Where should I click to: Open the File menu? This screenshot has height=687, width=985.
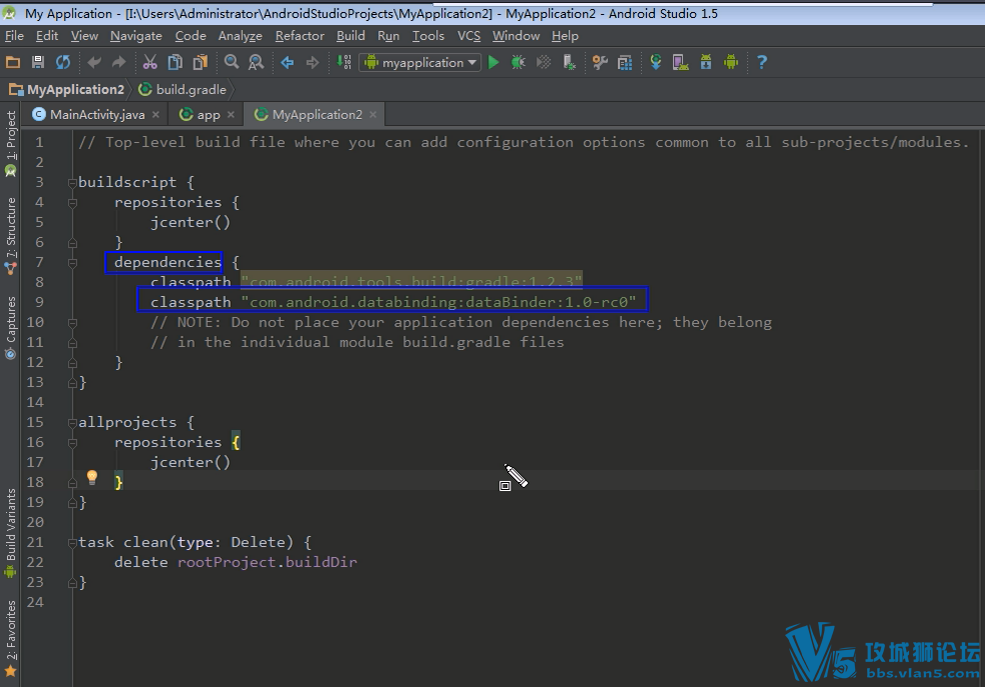tap(14, 36)
